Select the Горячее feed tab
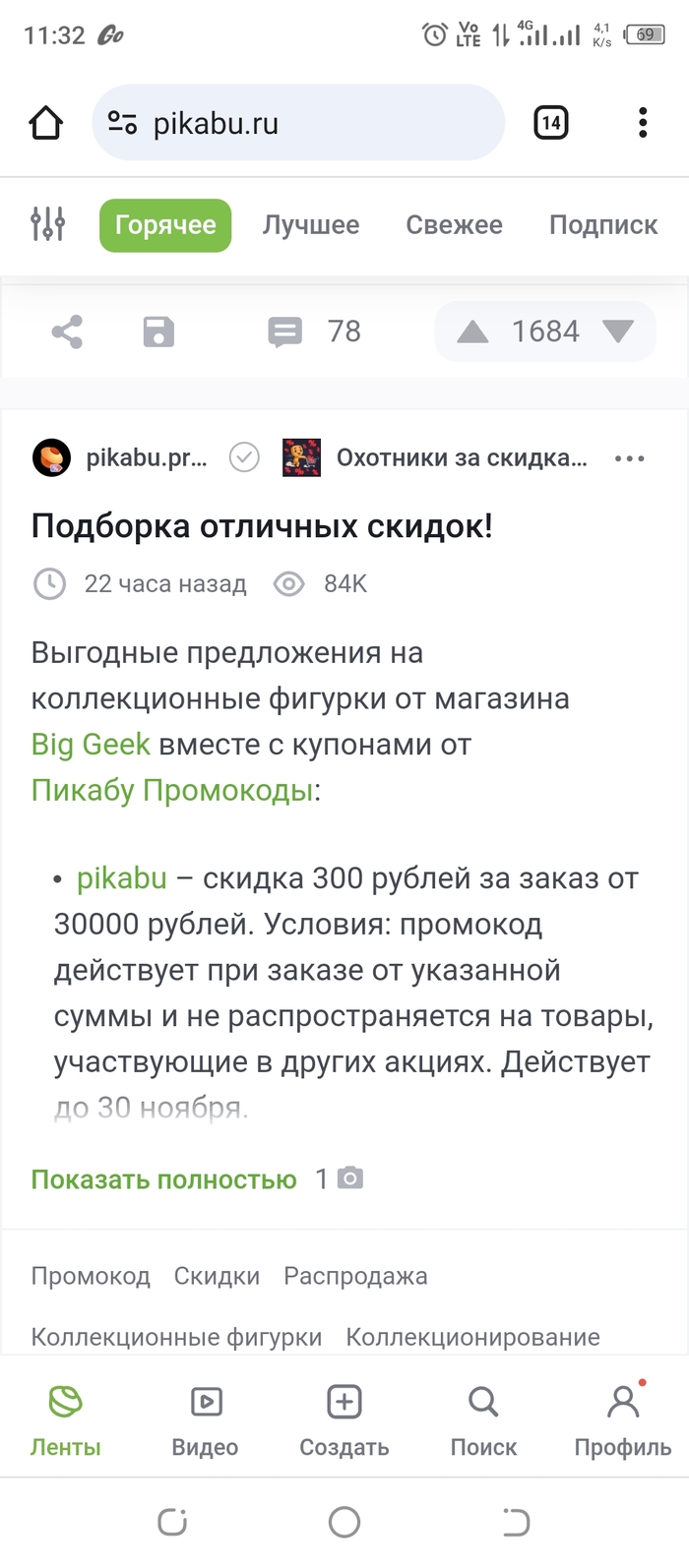Screen dimensions: 689x1568 (165, 225)
